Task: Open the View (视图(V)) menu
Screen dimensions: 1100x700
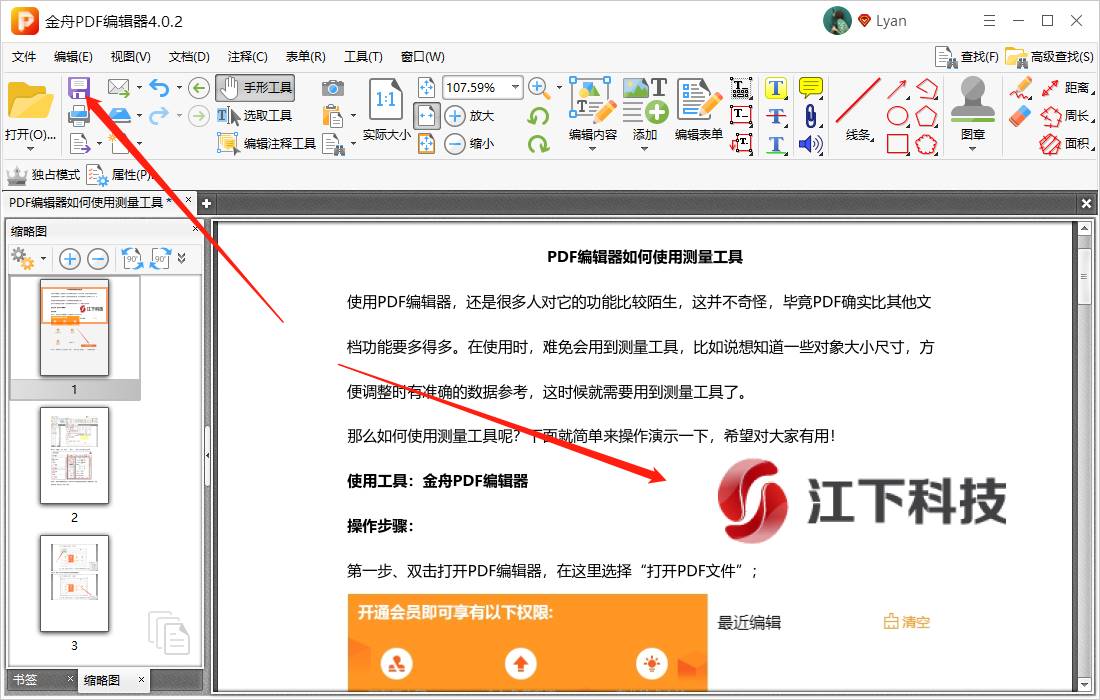Action: (x=130, y=57)
